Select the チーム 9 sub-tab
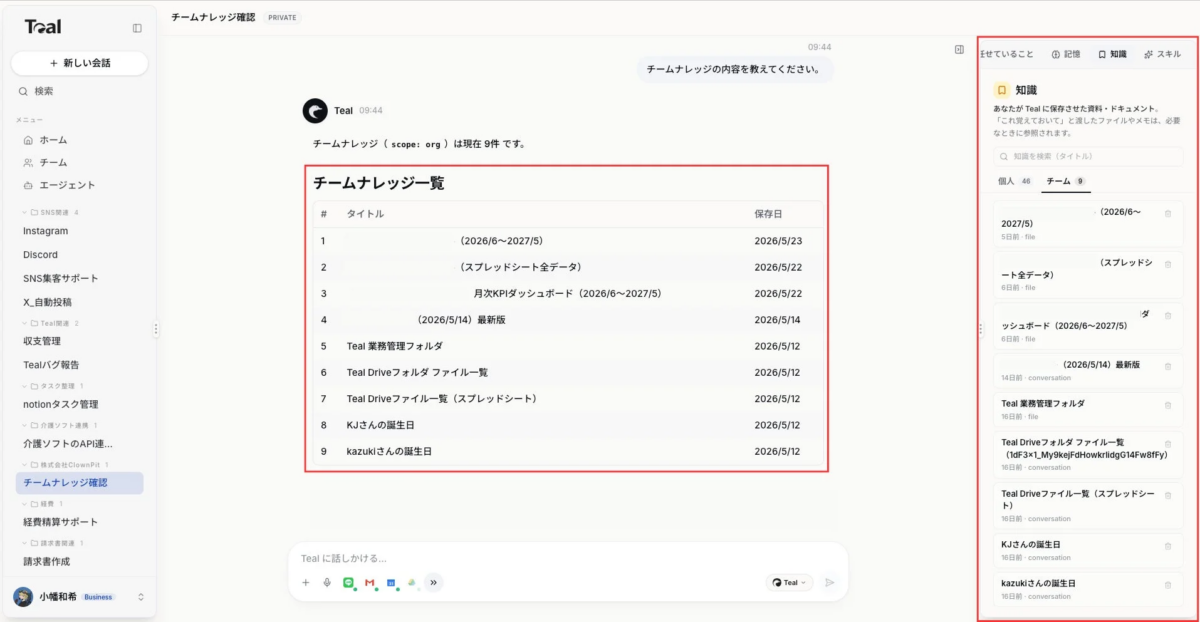 coord(1066,182)
